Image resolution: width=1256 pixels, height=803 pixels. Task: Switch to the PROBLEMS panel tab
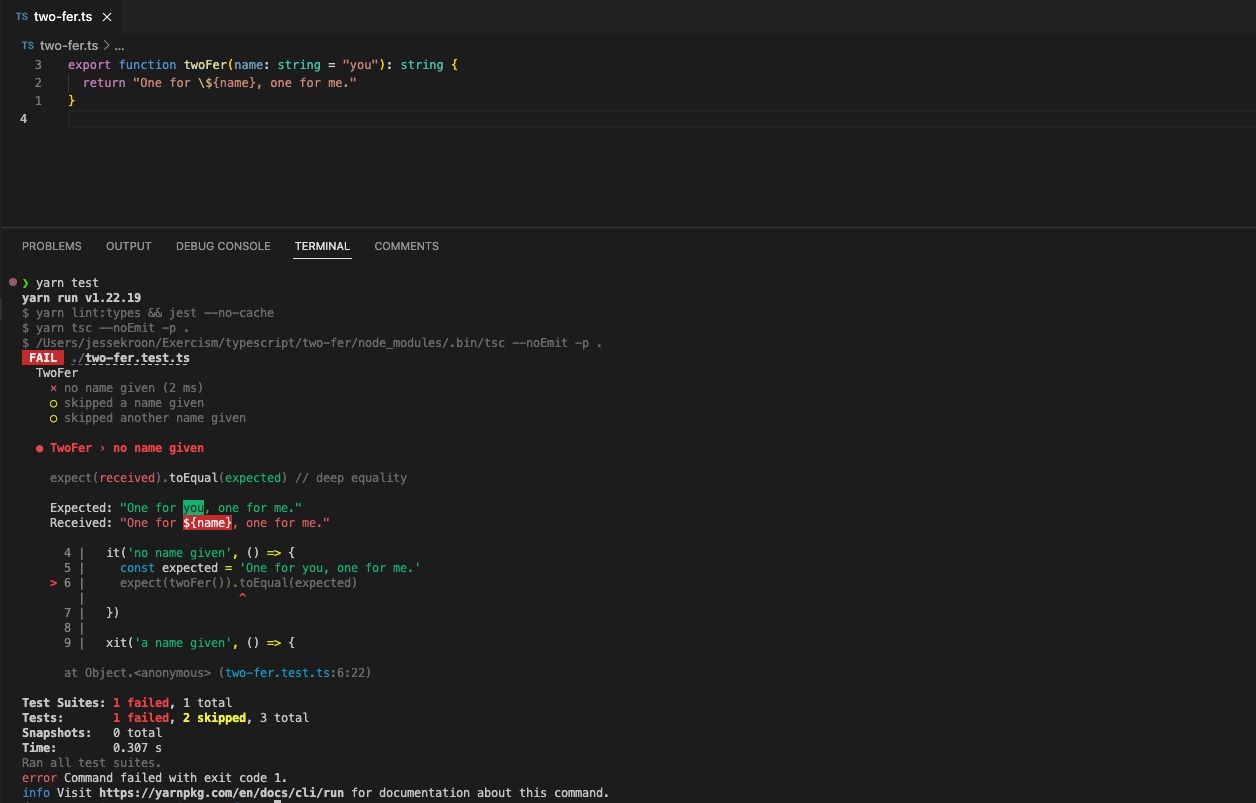pos(52,246)
